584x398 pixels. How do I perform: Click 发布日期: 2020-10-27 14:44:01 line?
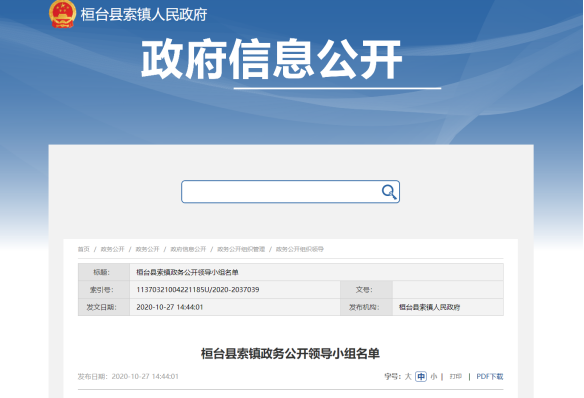click(128, 376)
